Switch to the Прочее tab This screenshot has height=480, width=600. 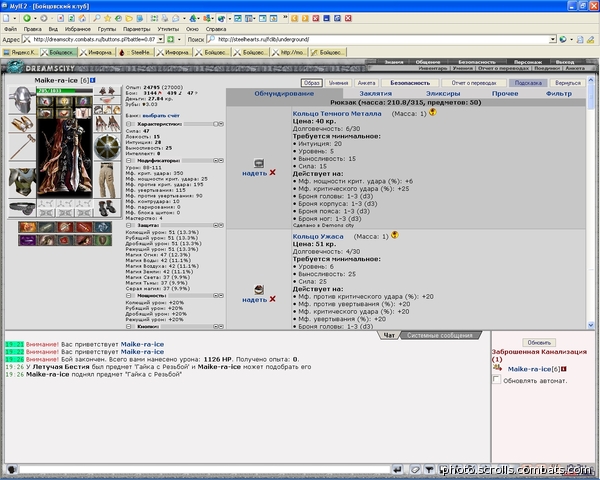505,93
